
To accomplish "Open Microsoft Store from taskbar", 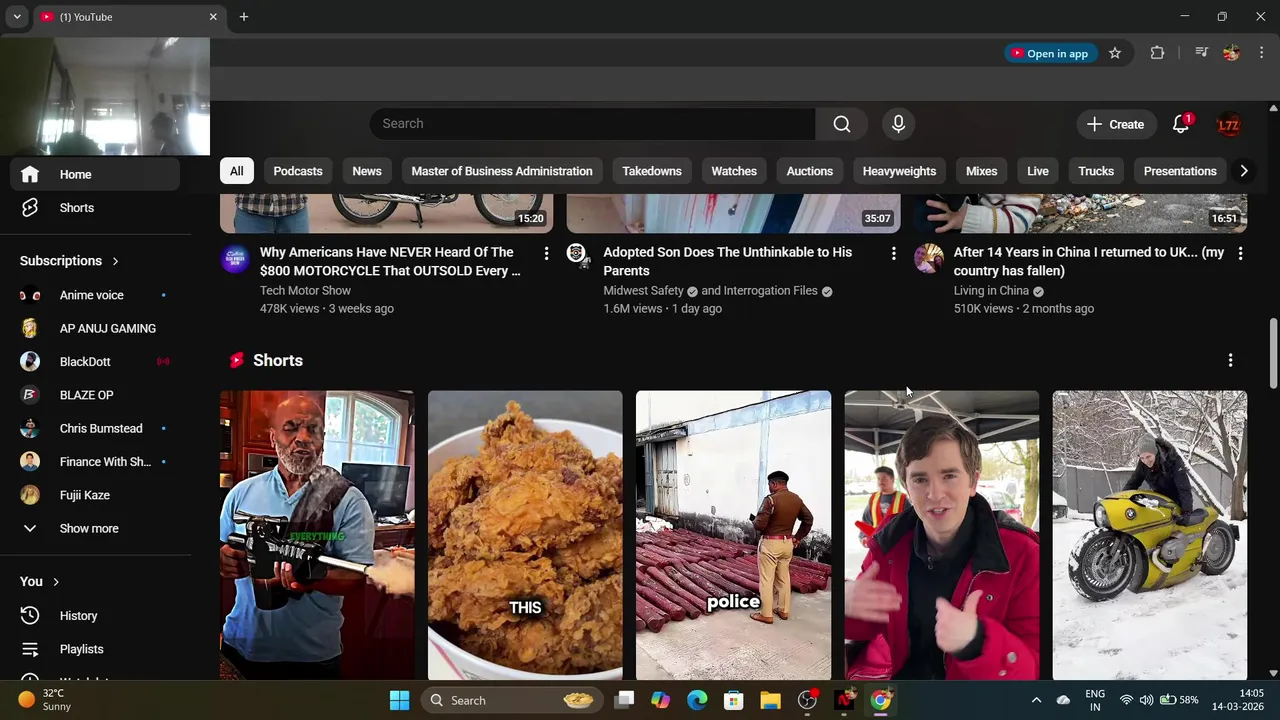I will point(733,700).
